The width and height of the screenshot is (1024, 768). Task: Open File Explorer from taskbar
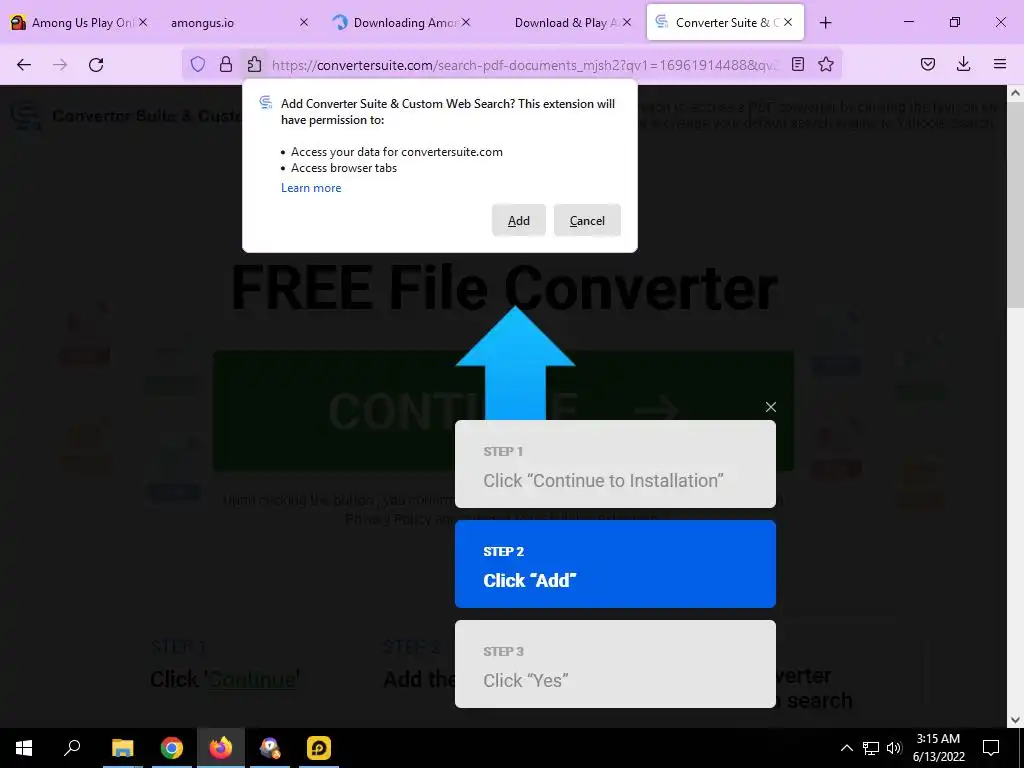[x=122, y=748]
